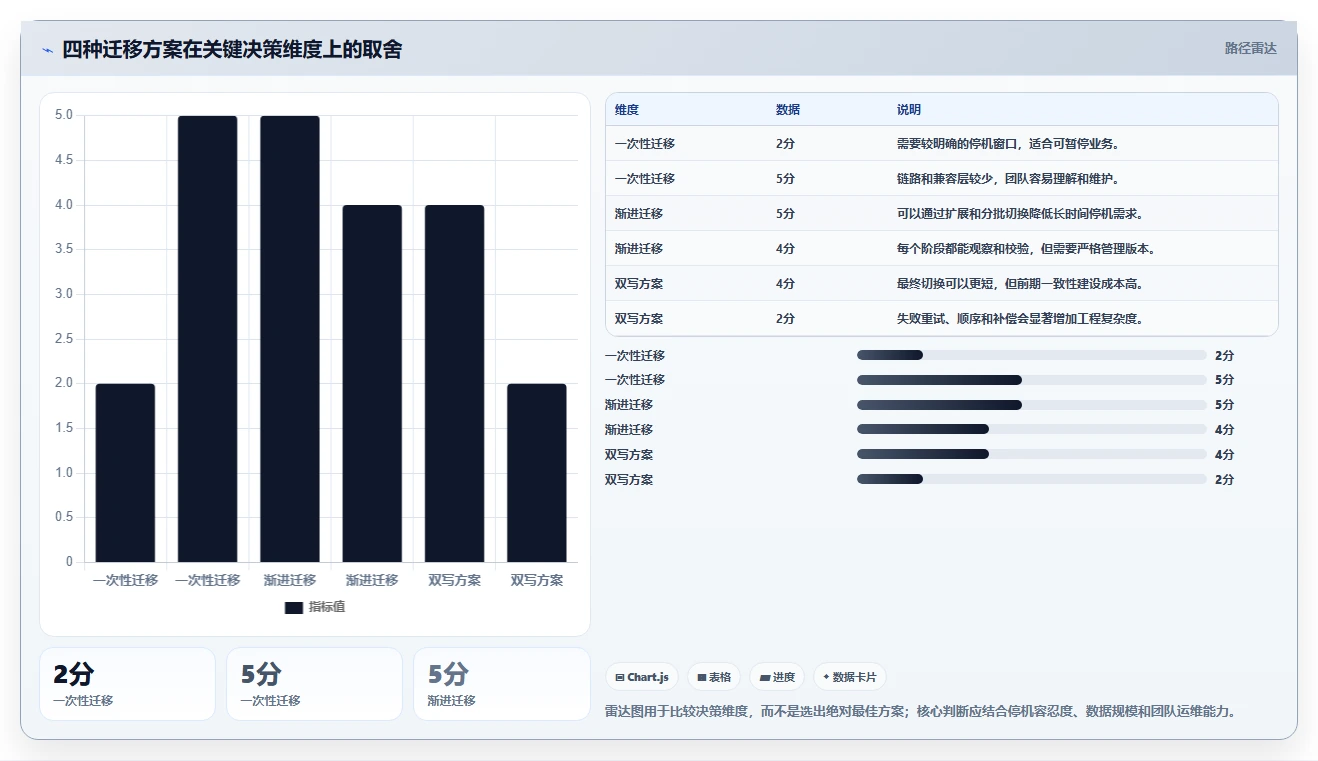Click 4分 in the 严格管理版本 table row

(785, 248)
